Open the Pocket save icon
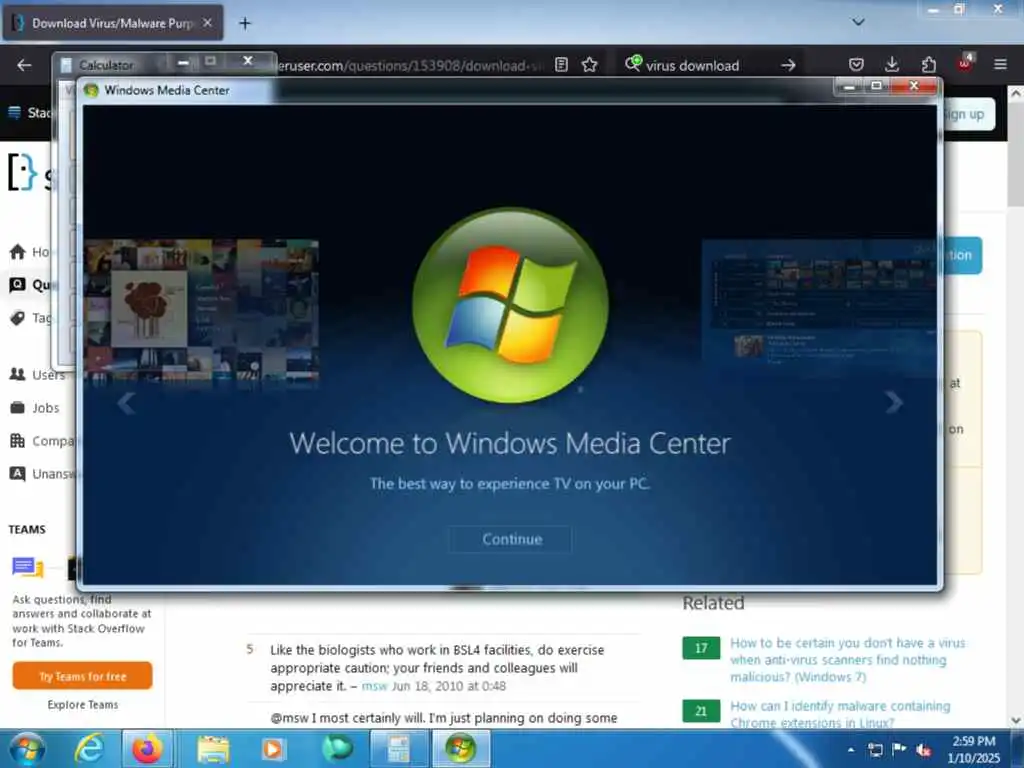Image resolution: width=1024 pixels, height=768 pixels. pos(856,65)
